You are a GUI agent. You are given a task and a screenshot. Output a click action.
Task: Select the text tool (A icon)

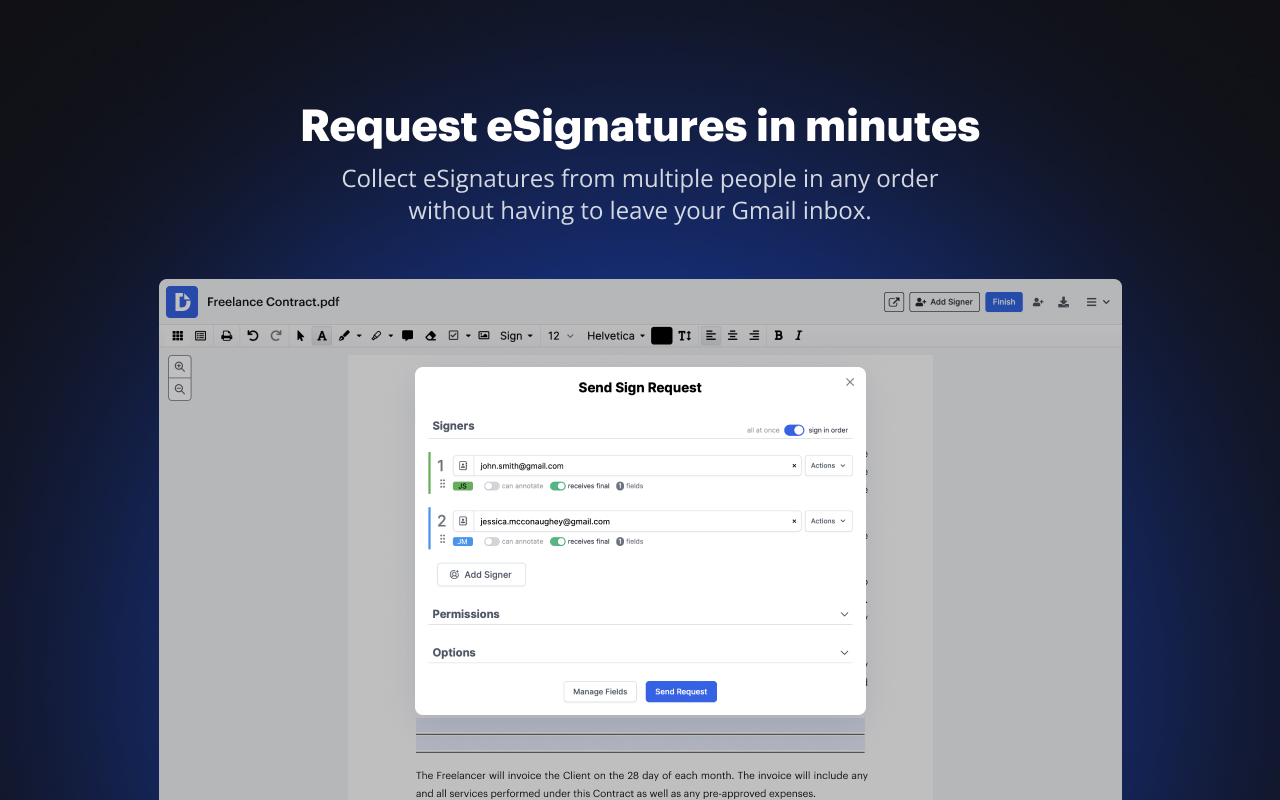[x=322, y=336]
